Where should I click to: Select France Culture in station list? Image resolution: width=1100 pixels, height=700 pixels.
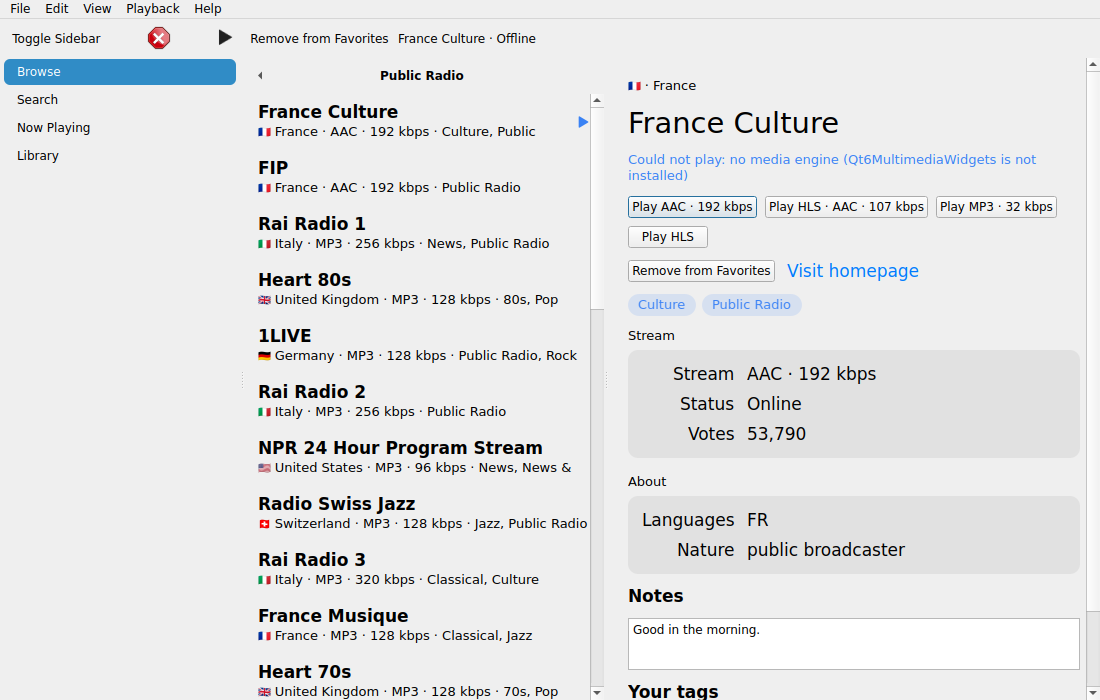click(x=422, y=121)
